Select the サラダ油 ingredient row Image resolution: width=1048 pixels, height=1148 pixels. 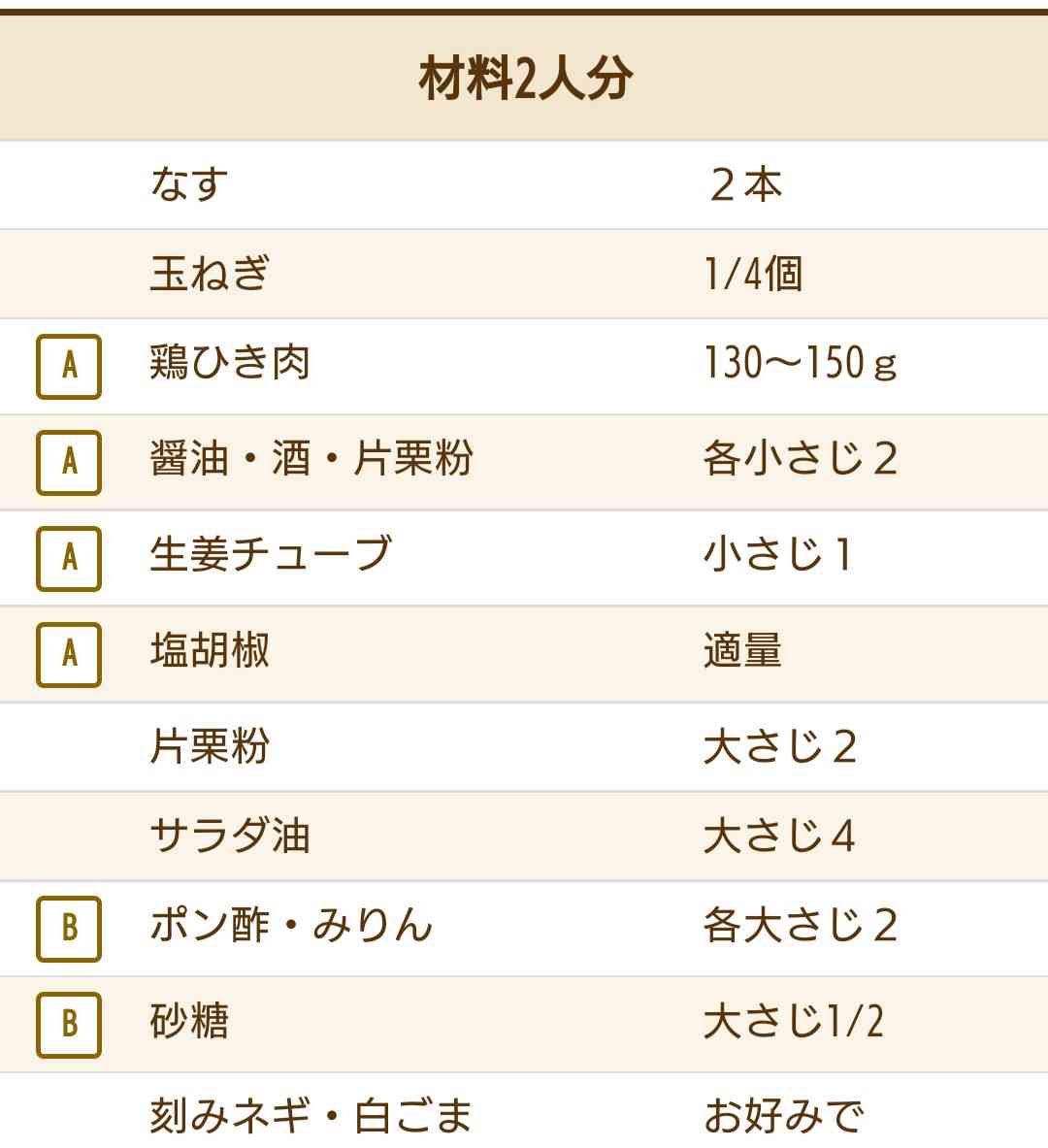[524, 836]
